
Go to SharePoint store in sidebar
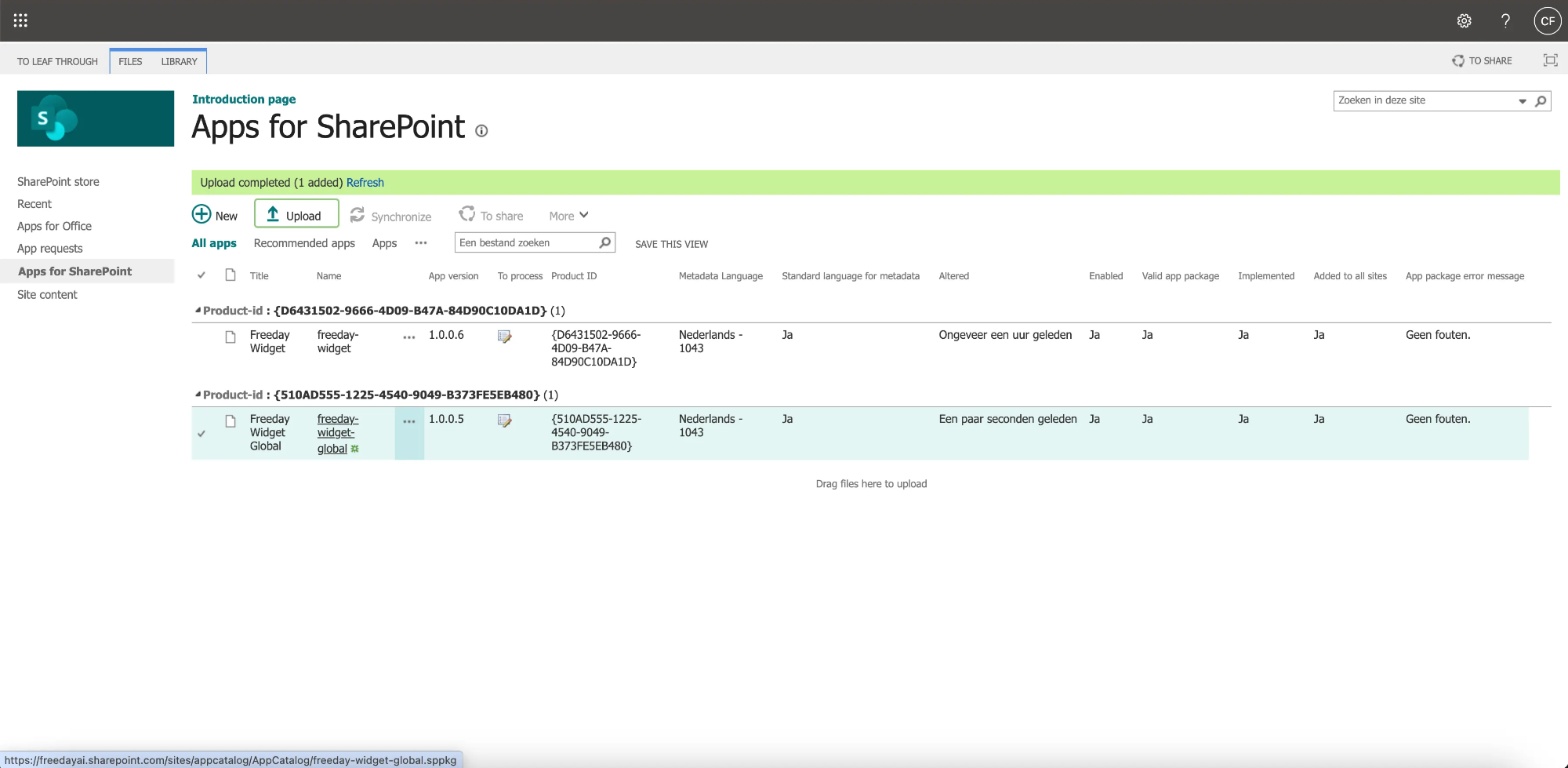pyautogui.click(x=58, y=182)
